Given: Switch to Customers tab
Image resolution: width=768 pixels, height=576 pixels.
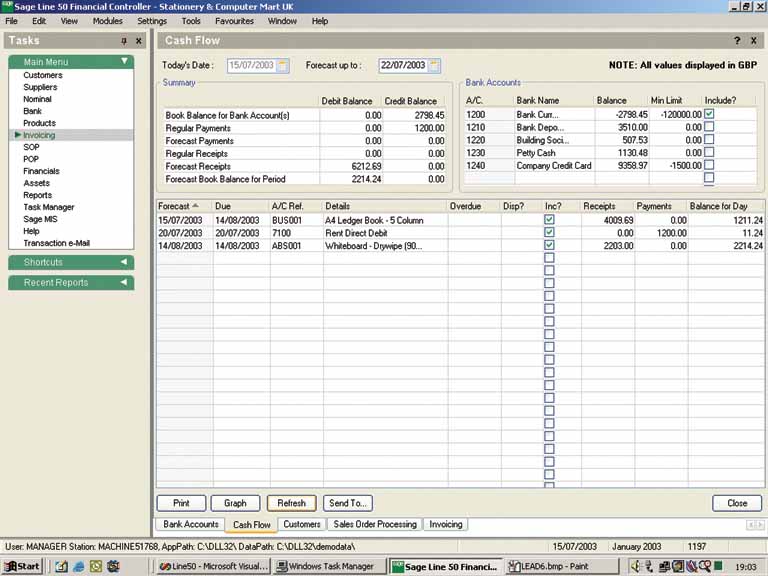Looking at the screenshot, I should click(x=302, y=524).
